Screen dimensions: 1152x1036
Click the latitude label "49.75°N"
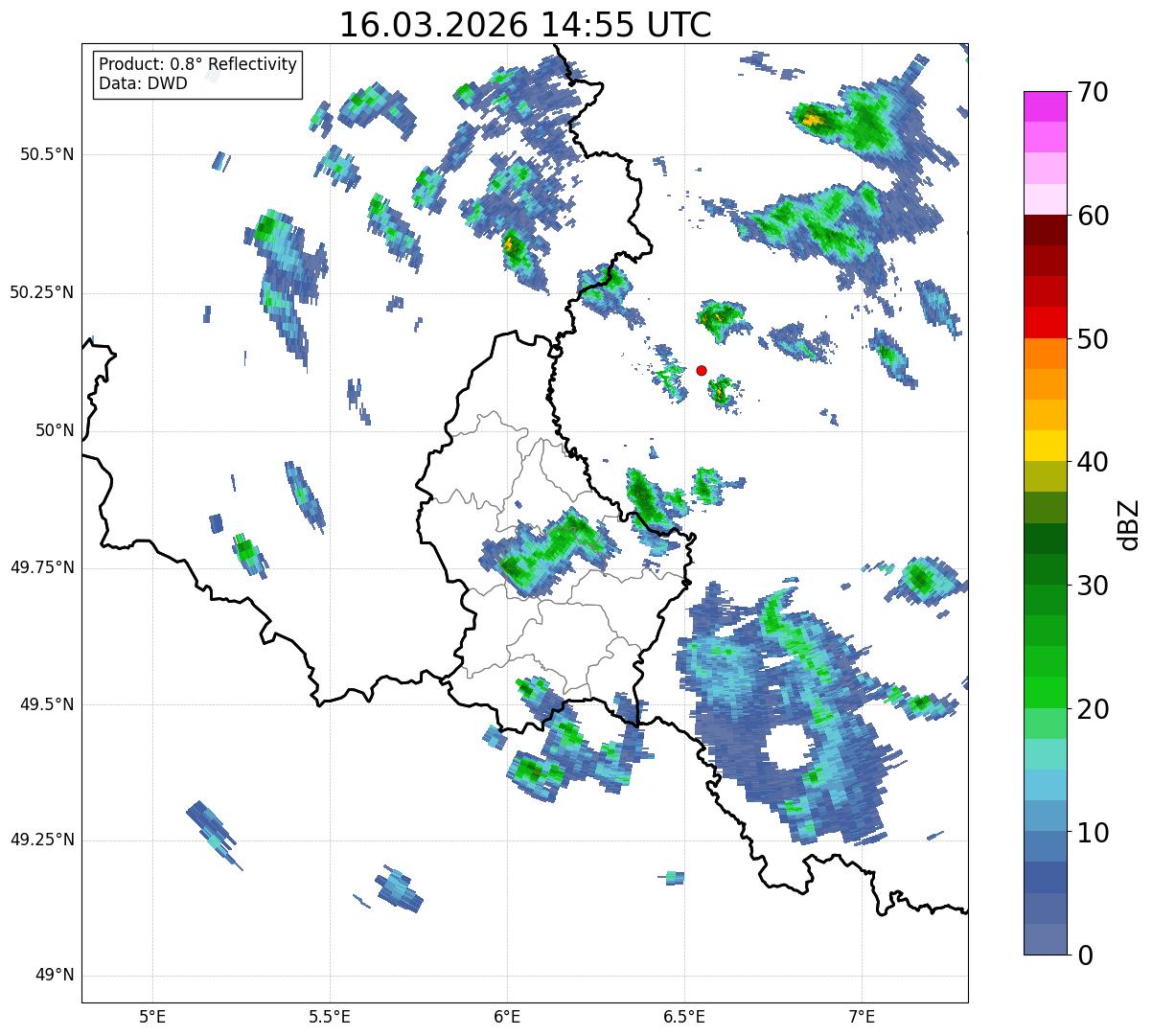point(41,567)
